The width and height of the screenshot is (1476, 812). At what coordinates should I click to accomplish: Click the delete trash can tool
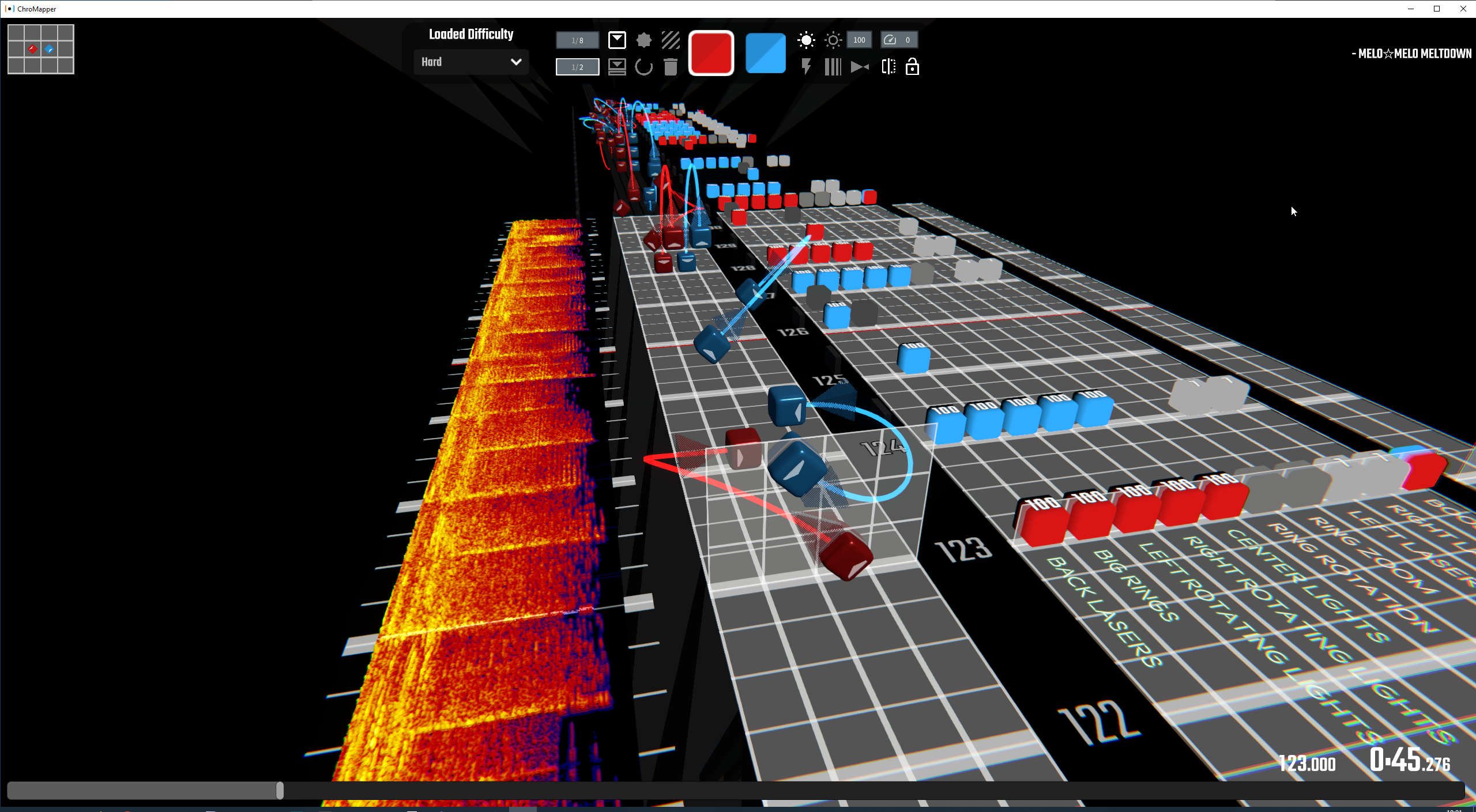(x=670, y=67)
